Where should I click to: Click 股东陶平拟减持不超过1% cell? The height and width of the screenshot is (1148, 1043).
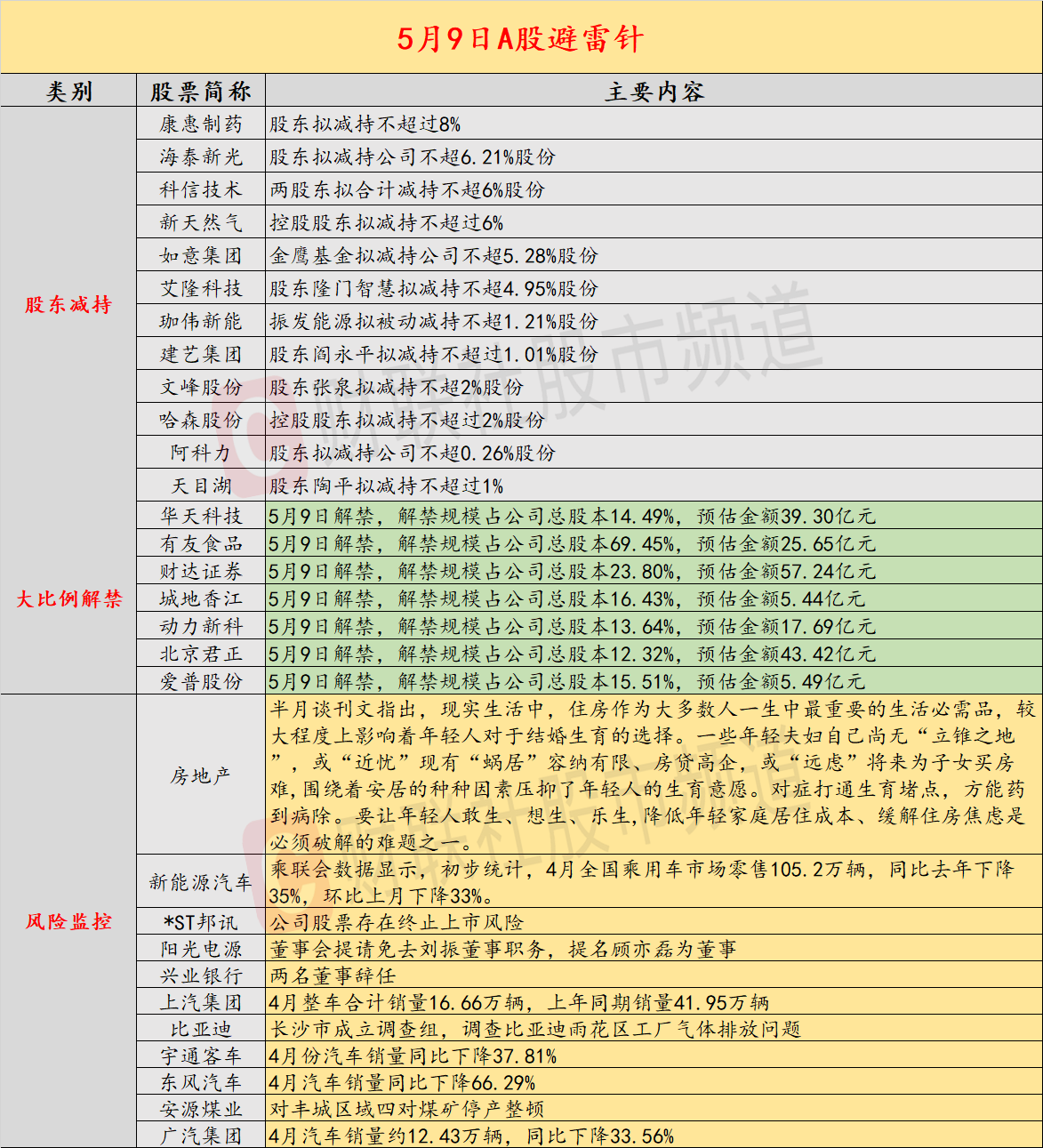click(x=654, y=486)
